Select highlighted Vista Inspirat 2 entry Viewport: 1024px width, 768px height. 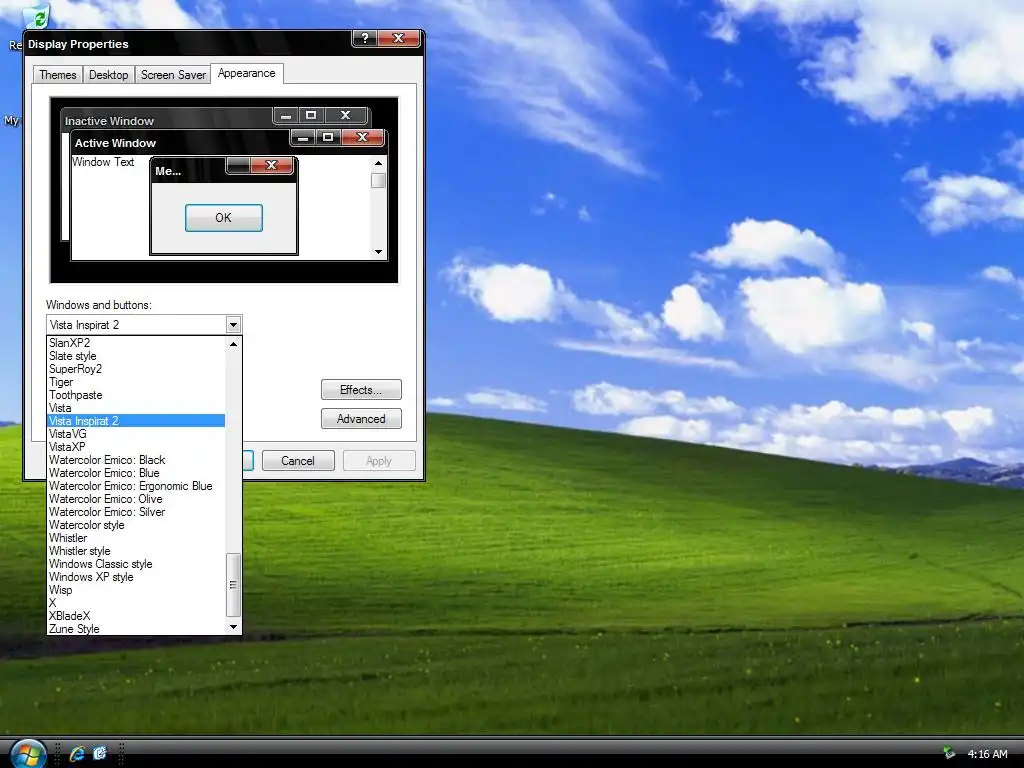click(136, 421)
